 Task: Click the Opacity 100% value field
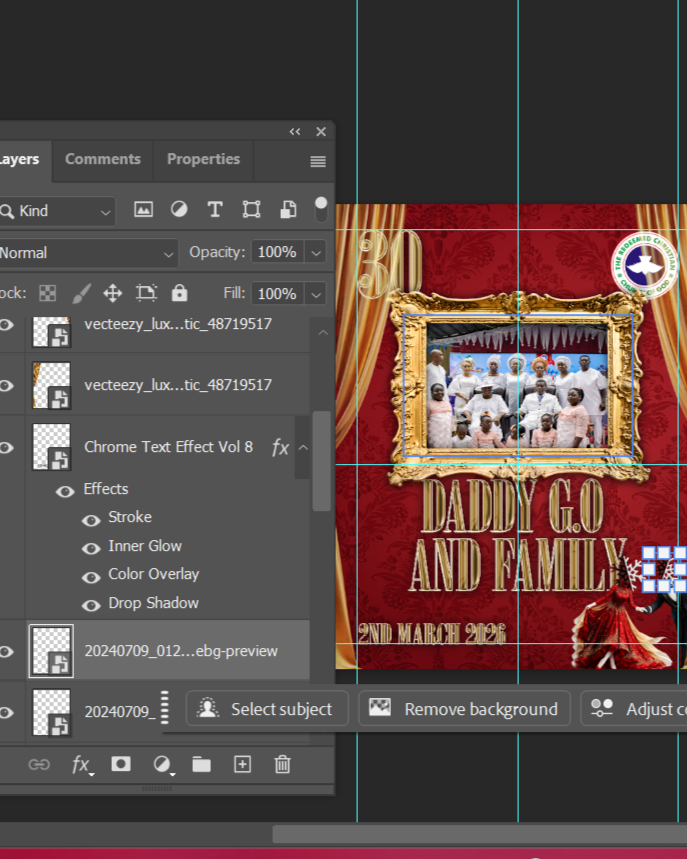[x=277, y=253]
